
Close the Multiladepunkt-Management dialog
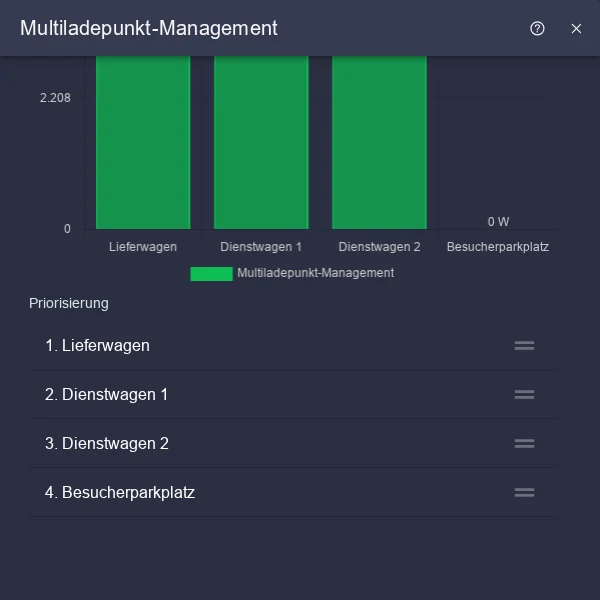576,29
